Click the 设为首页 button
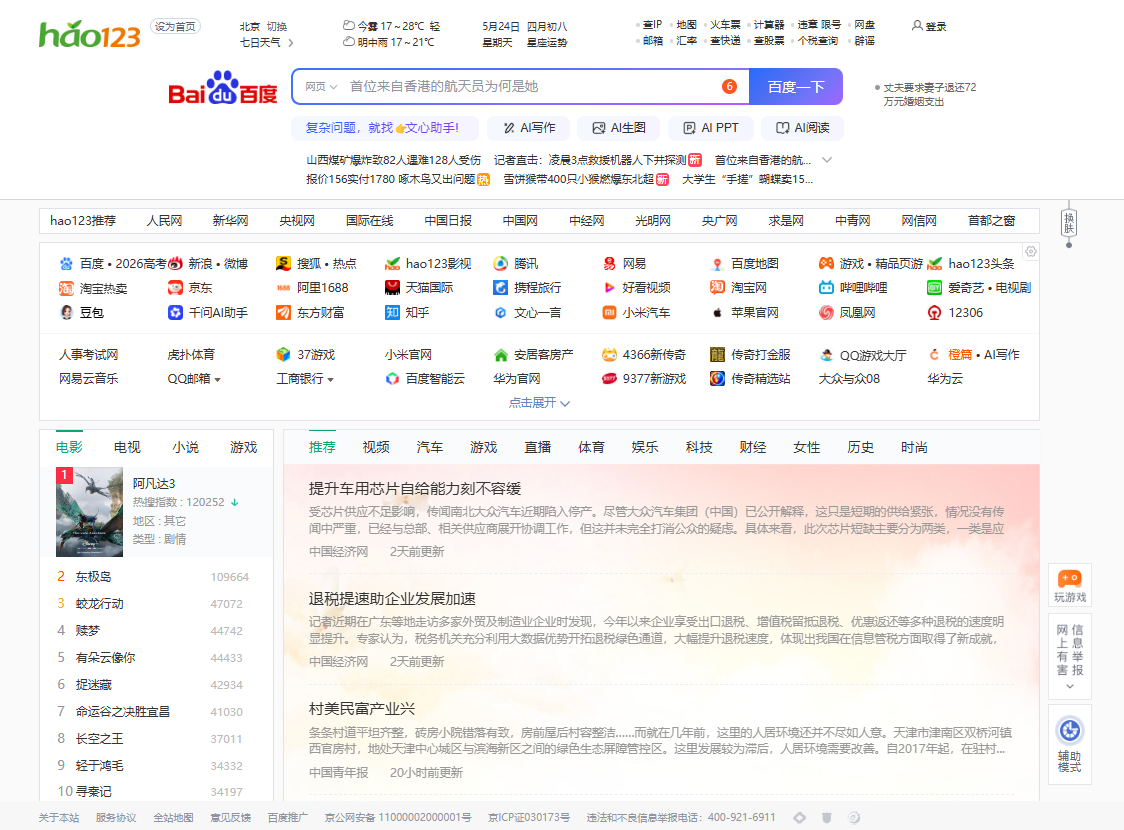Viewport: 1124px width, 830px height. (175, 27)
